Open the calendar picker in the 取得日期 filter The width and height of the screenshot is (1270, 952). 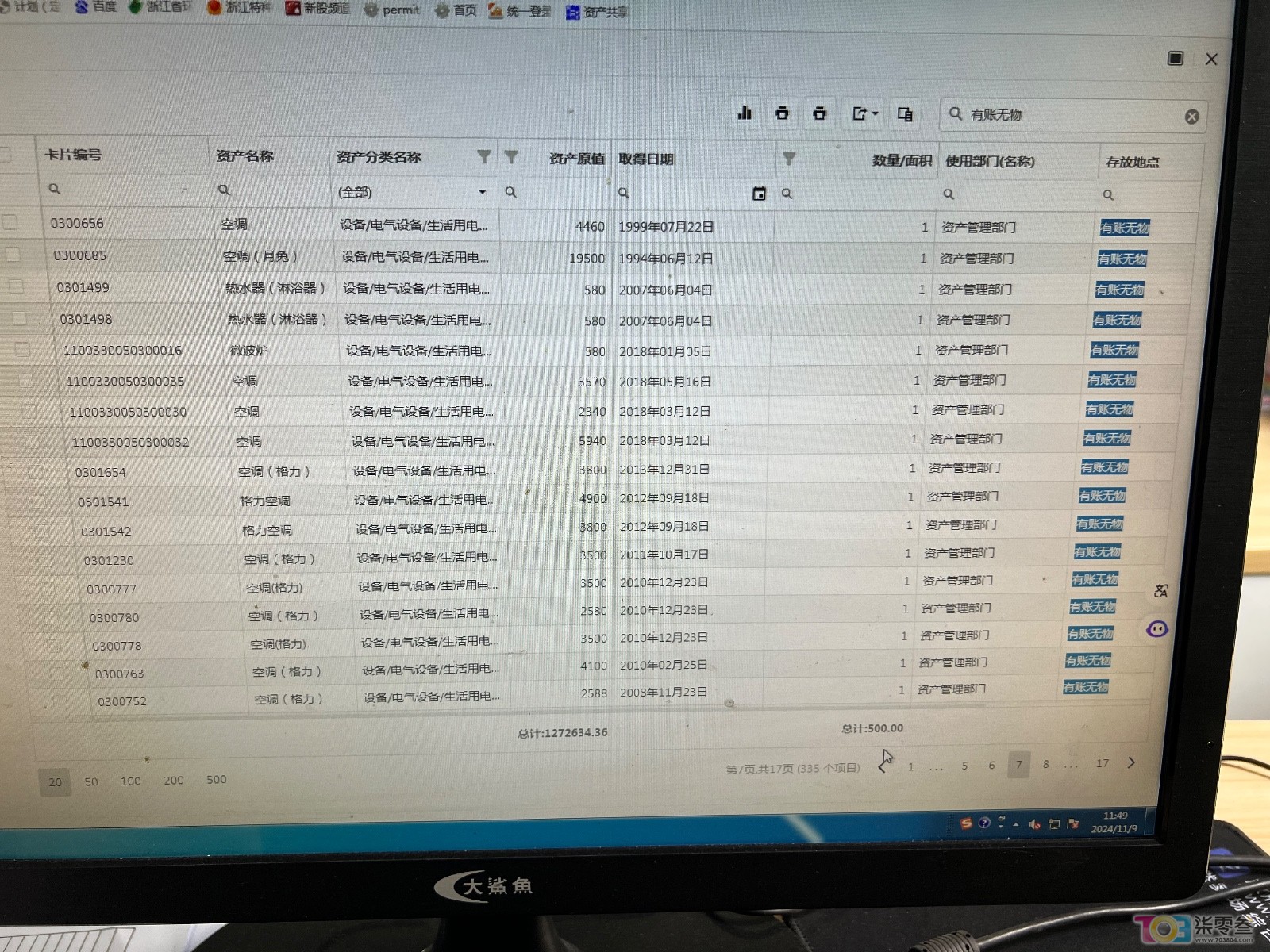759,194
